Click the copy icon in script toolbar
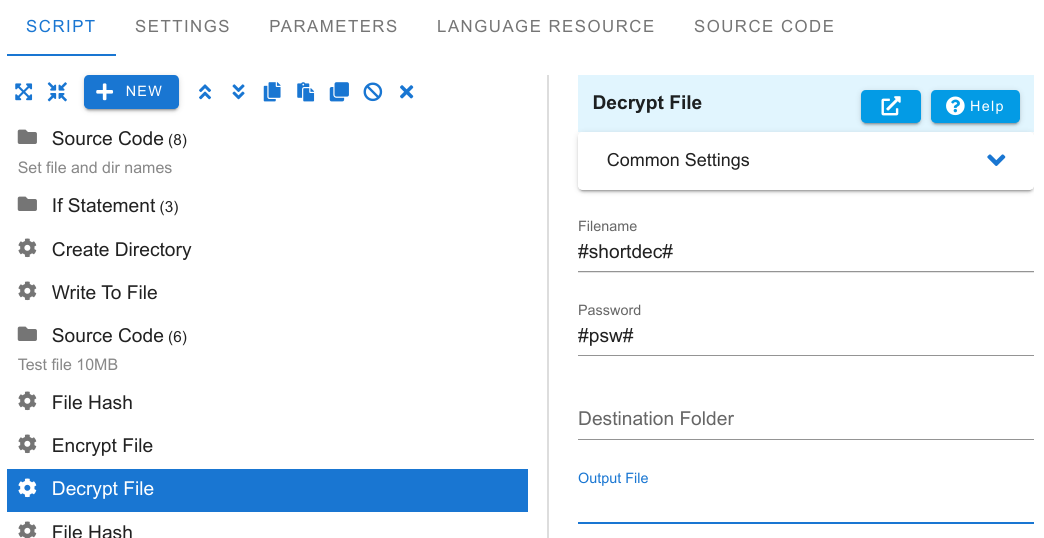Screen dimensions: 1044x538 272,92
